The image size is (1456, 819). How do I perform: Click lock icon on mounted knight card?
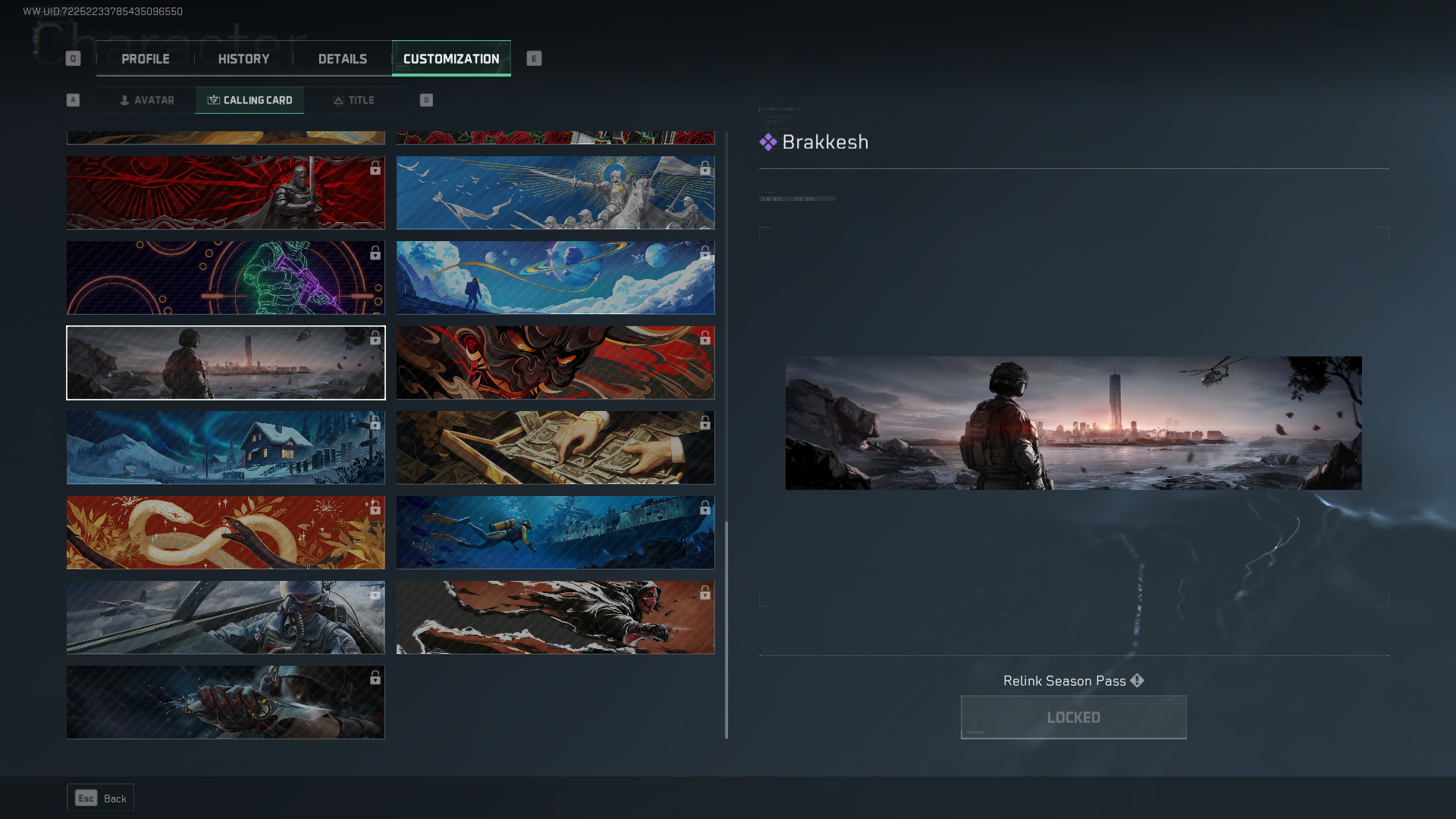point(705,168)
